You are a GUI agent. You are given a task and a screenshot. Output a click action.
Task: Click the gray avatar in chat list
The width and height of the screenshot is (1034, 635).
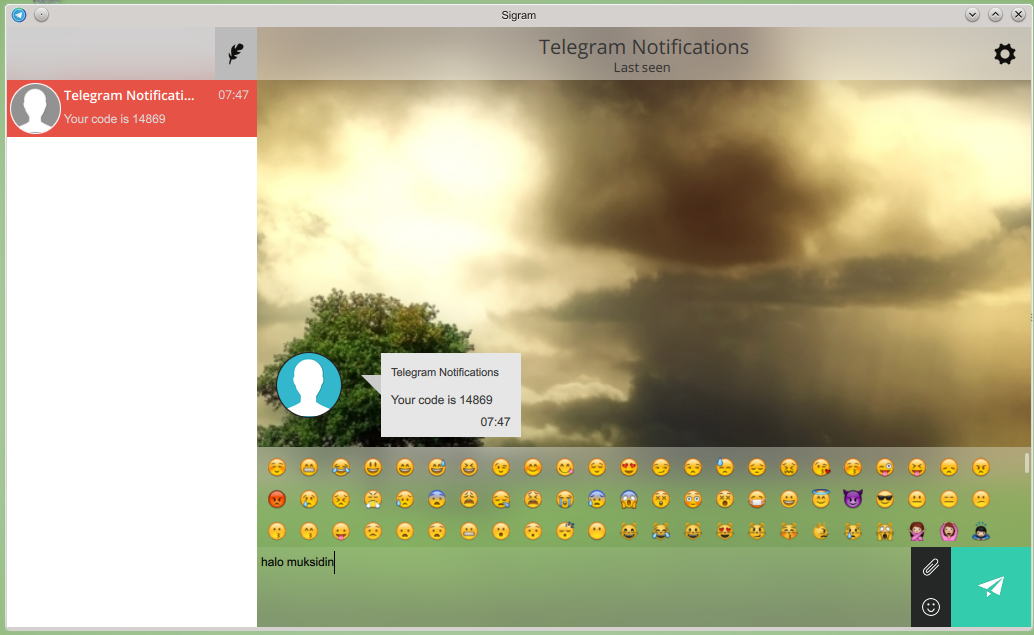tap(36, 108)
